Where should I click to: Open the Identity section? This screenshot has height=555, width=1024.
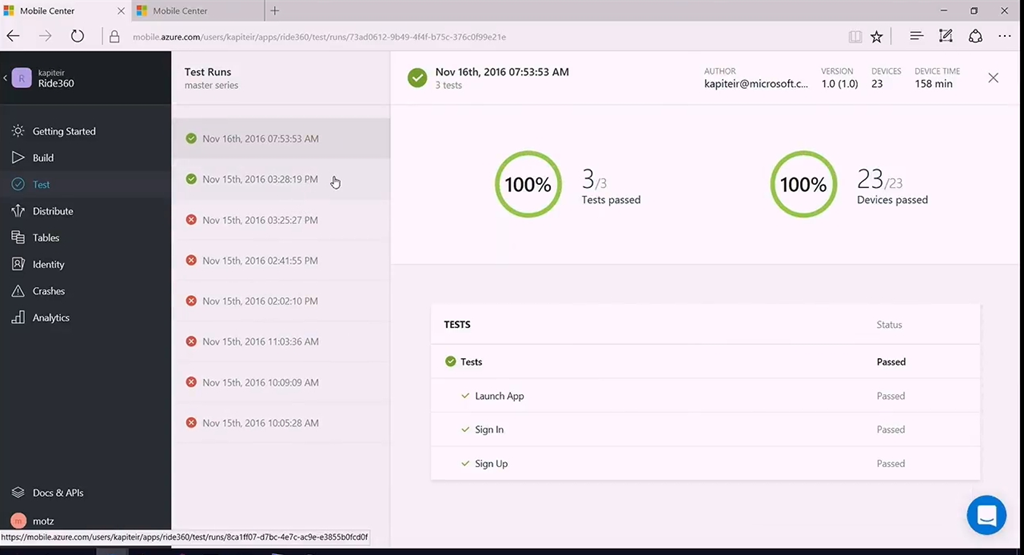(48, 265)
